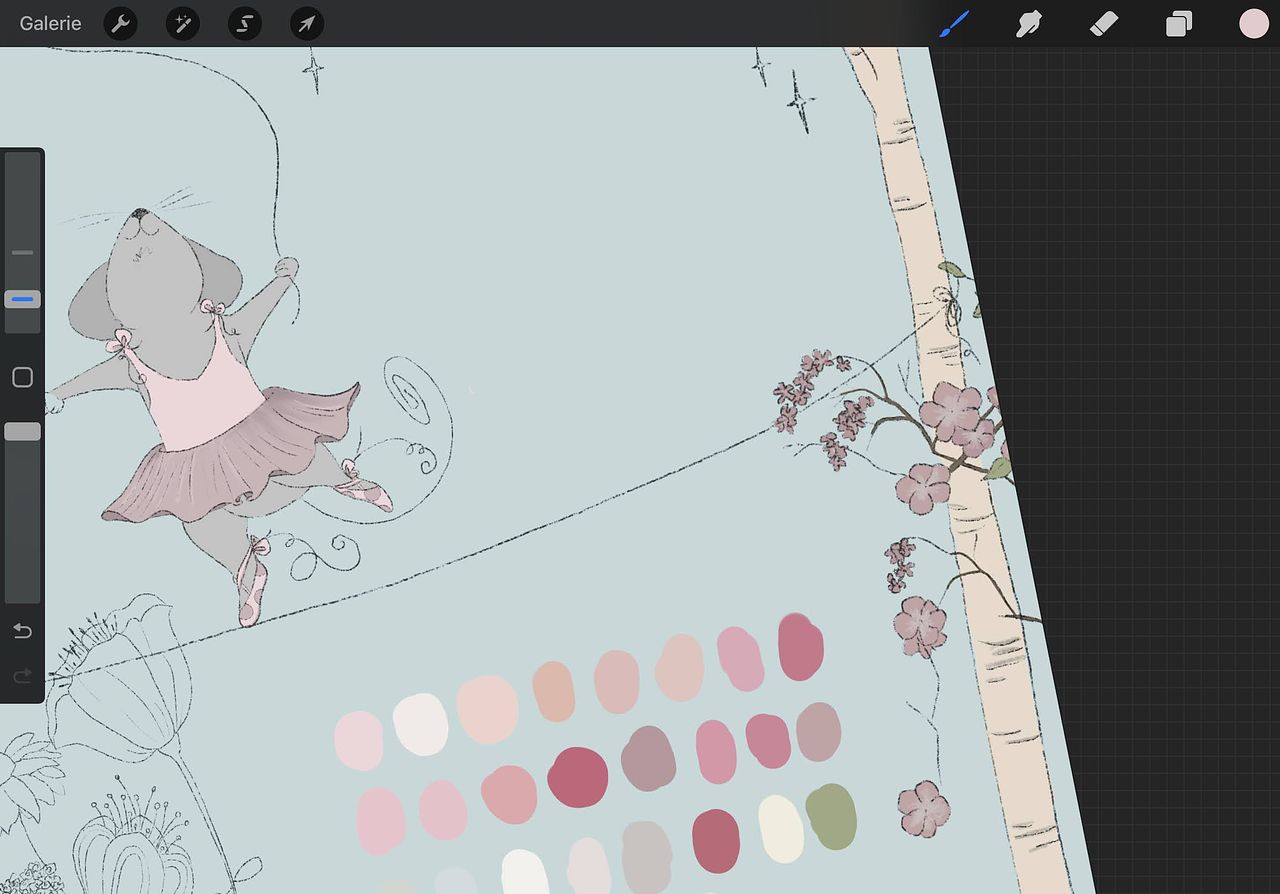Viewport: 1280px width, 894px height.
Task: Open the Adjustments magic wand menu
Action: pyautogui.click(x=183, y=23)
